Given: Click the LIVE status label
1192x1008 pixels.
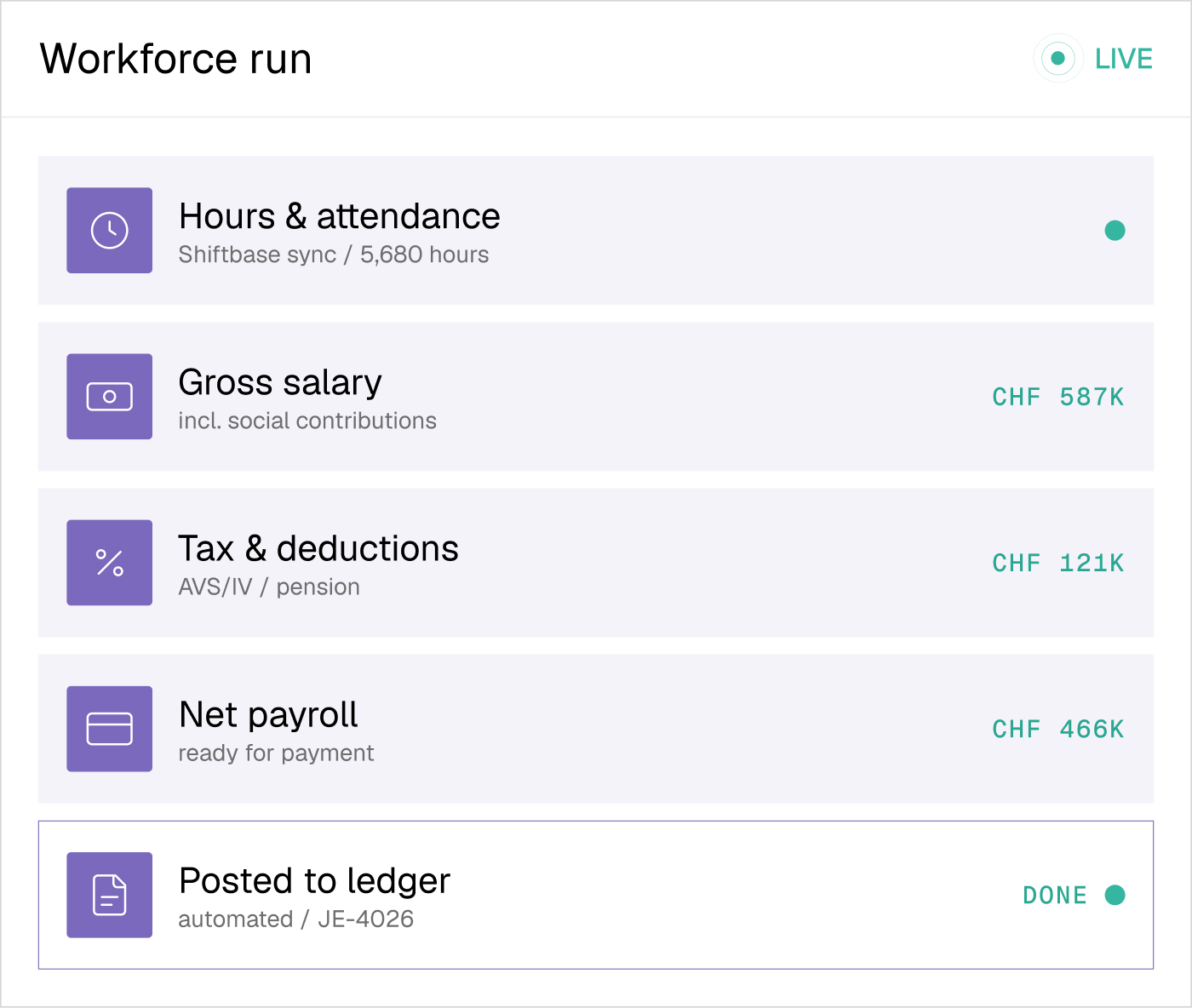Looking at the screenshot, I should click(1123, 59).
